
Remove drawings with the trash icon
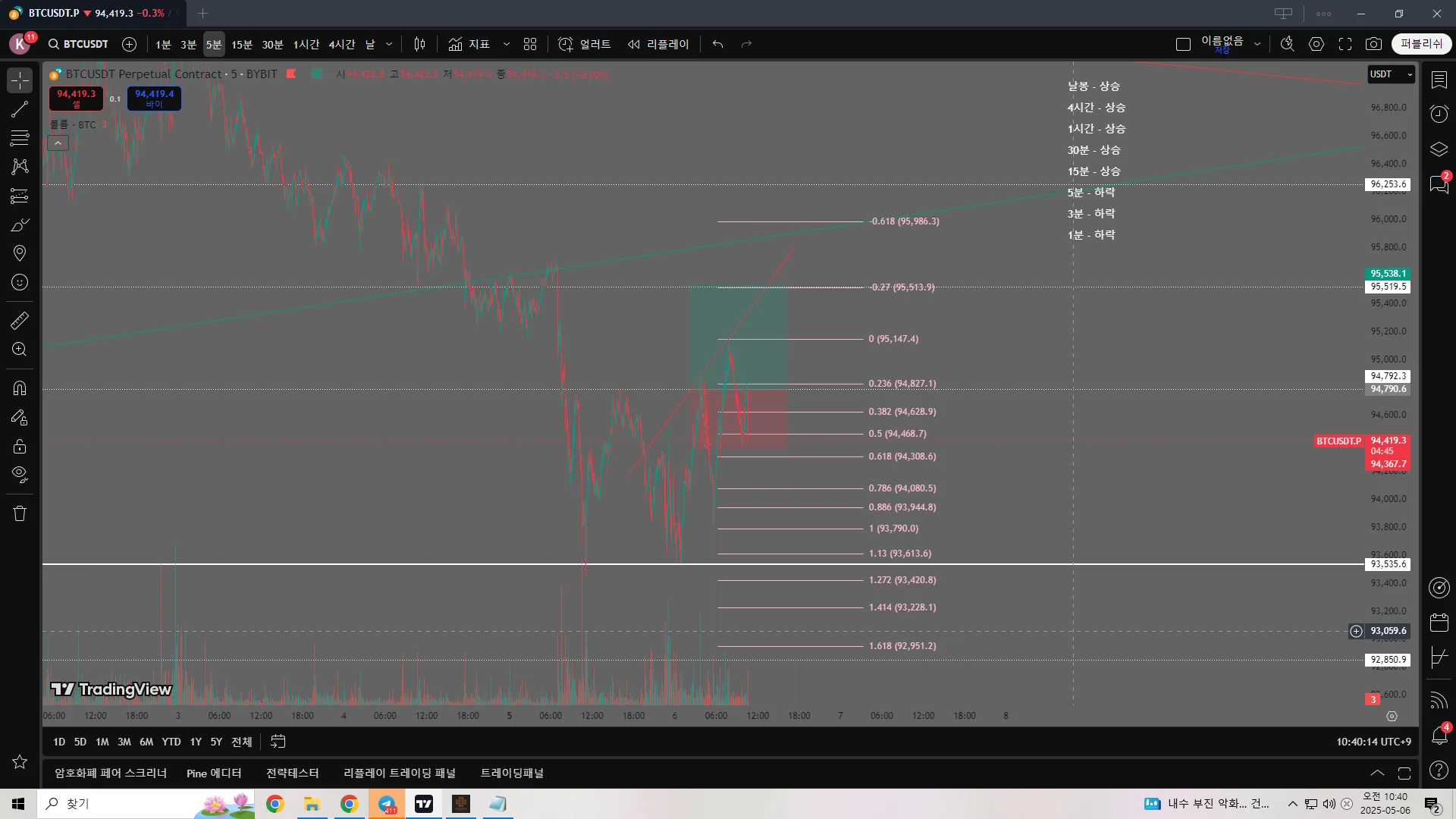pos(20,513)
